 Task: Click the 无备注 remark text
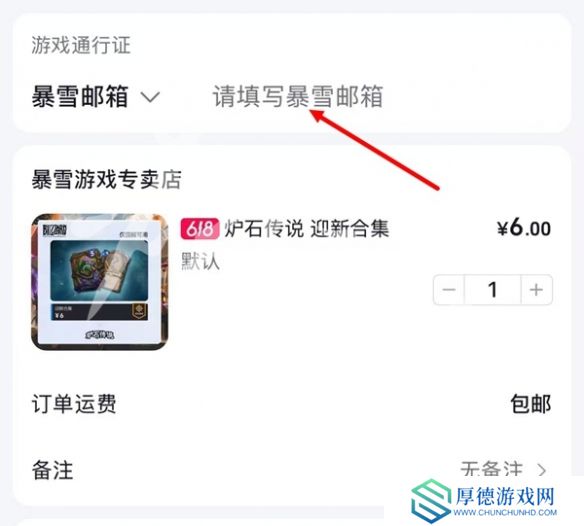point(491,469)
